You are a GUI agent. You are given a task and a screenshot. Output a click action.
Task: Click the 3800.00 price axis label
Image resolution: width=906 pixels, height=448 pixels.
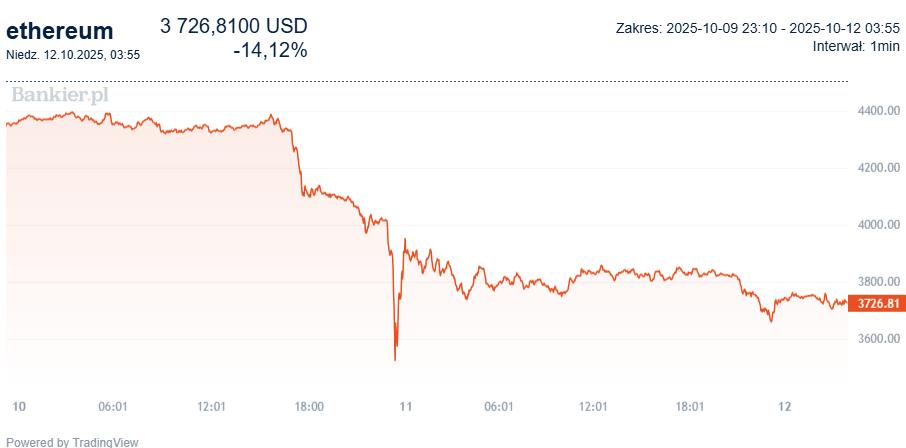click(x=877, y=282)
